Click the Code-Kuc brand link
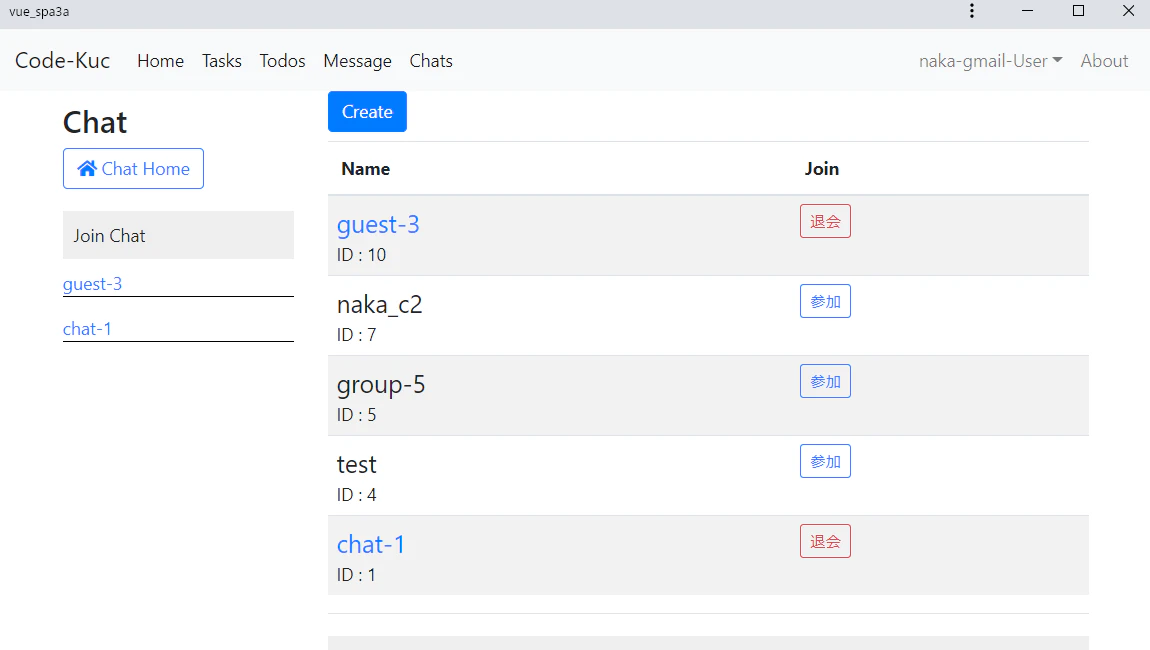The width and height of the screenshot is (1150, 650). (62, 60)
